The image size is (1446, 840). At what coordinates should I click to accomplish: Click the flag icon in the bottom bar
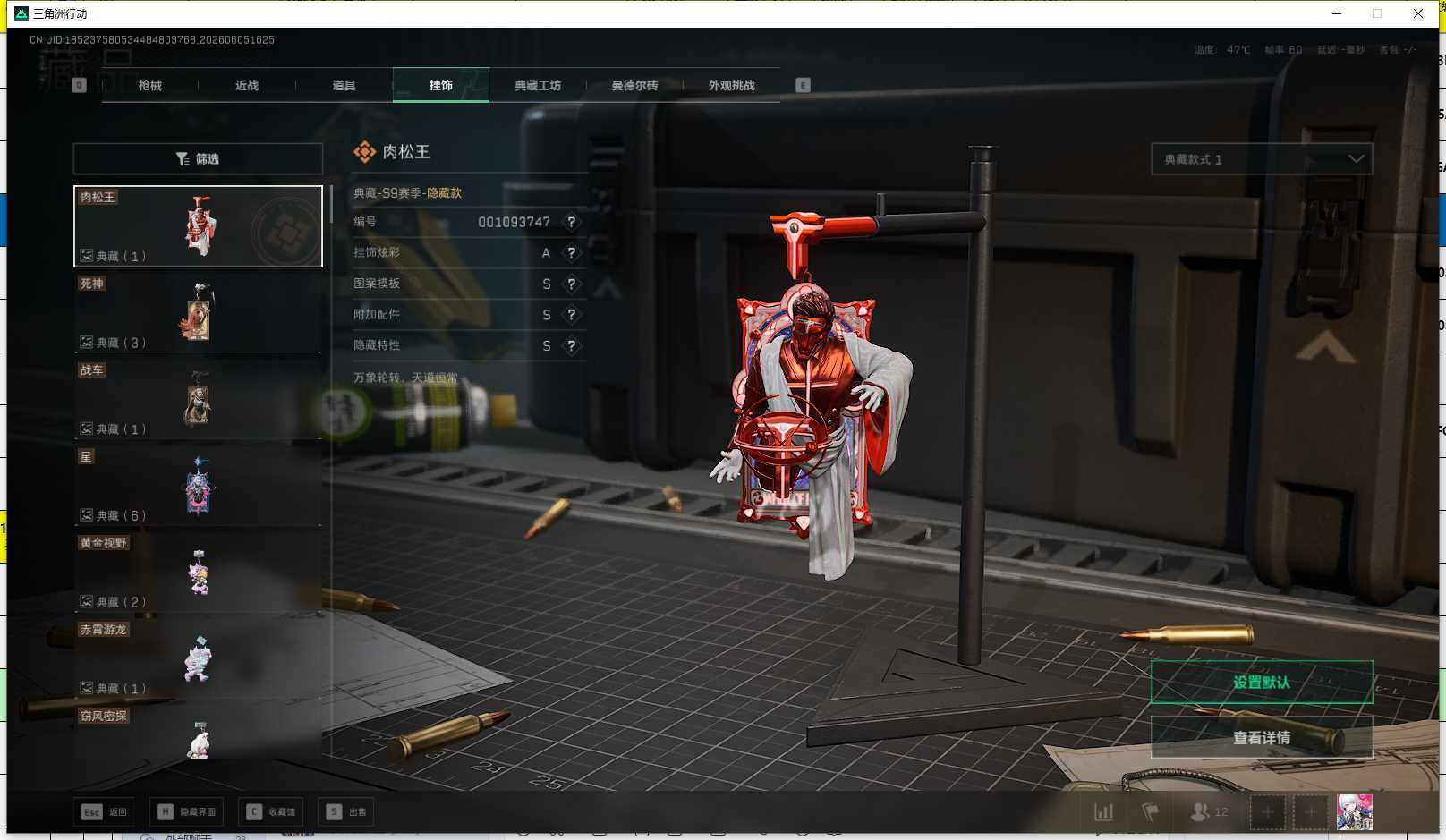1151,812
